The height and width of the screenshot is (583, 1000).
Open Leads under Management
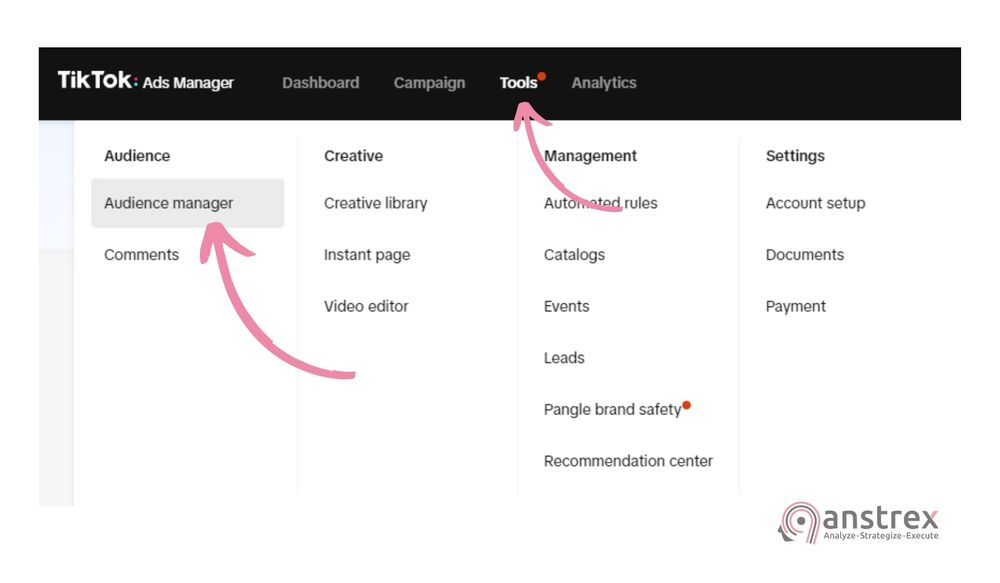click(564, 357)
